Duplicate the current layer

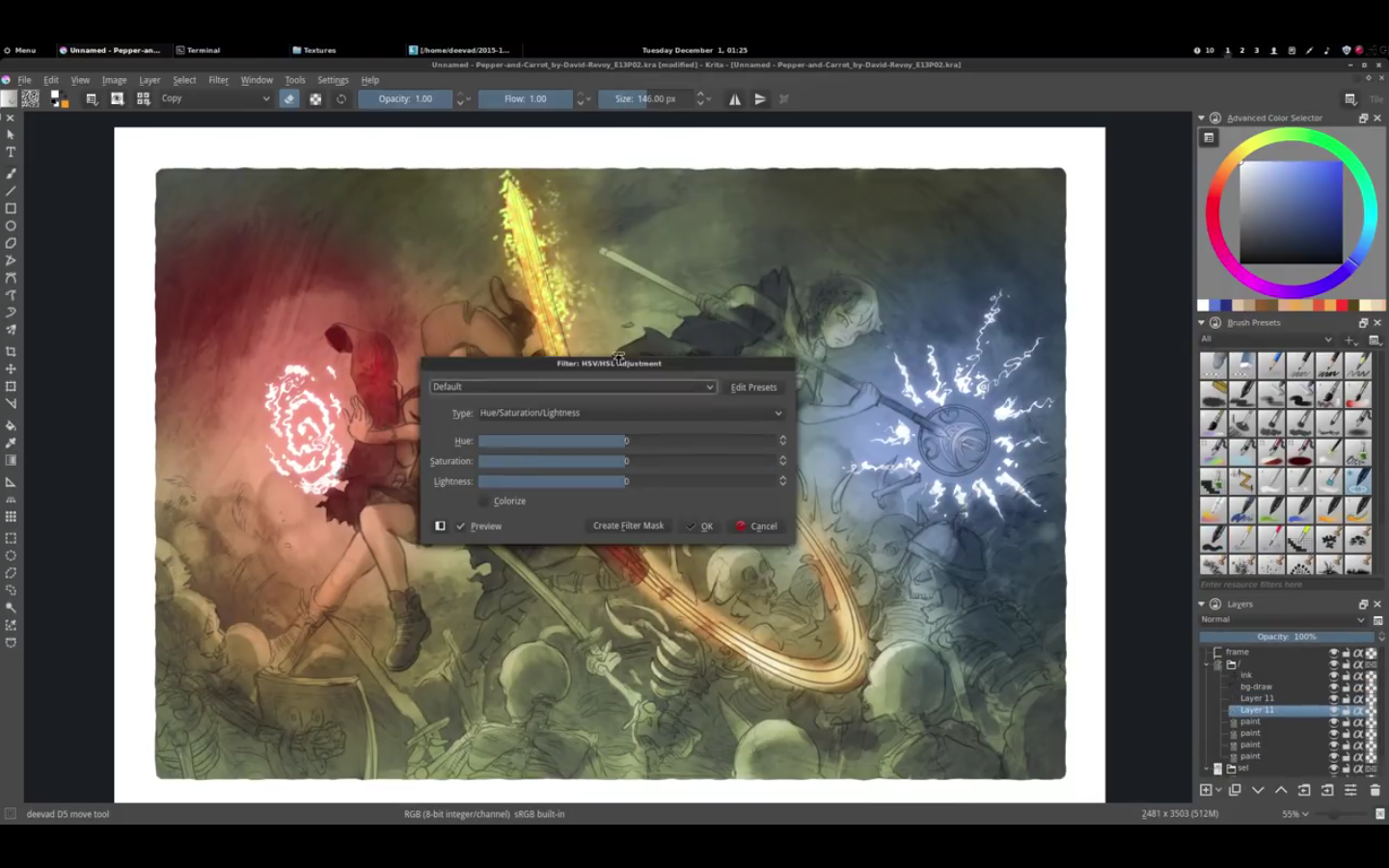coord(1235,790)
